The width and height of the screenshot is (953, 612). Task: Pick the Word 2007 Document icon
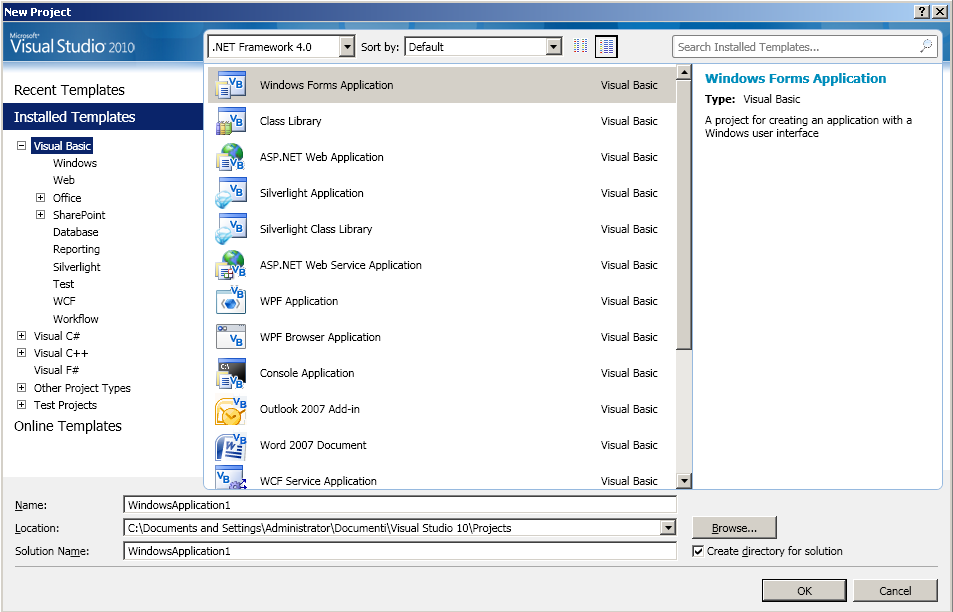click(x=231, y=445)
